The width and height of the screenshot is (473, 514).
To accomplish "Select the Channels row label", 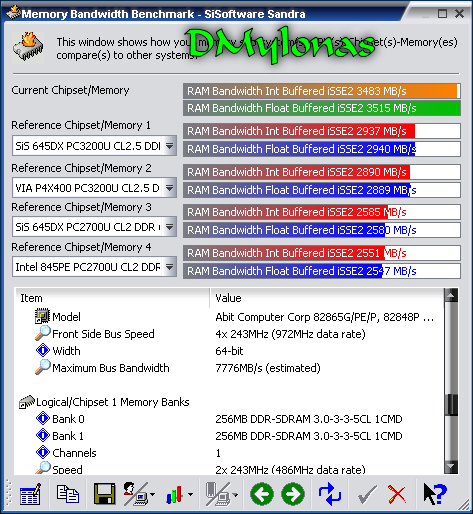I will [x=74, y=453].
